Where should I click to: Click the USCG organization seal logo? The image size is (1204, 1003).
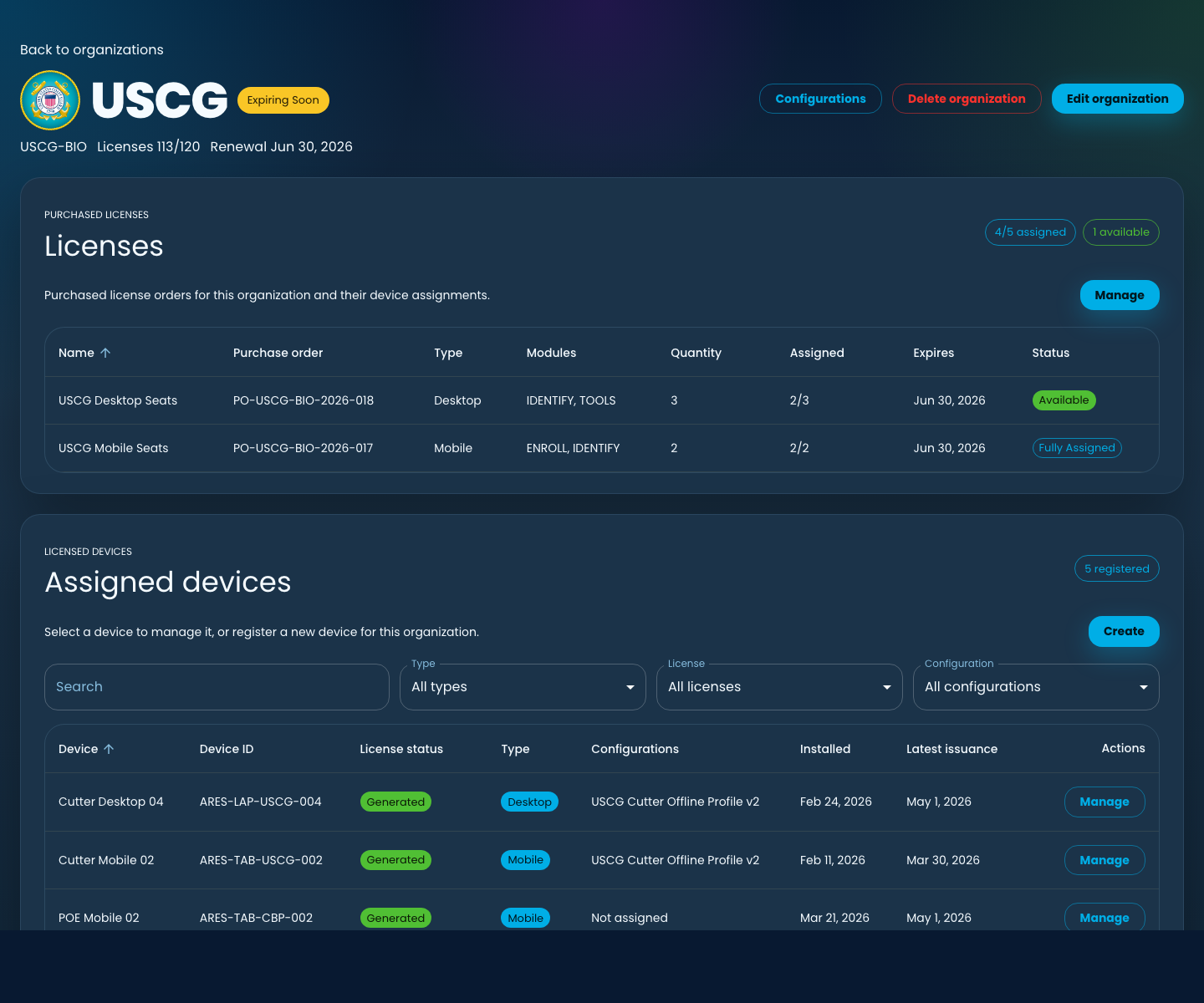tap(50, 100)
